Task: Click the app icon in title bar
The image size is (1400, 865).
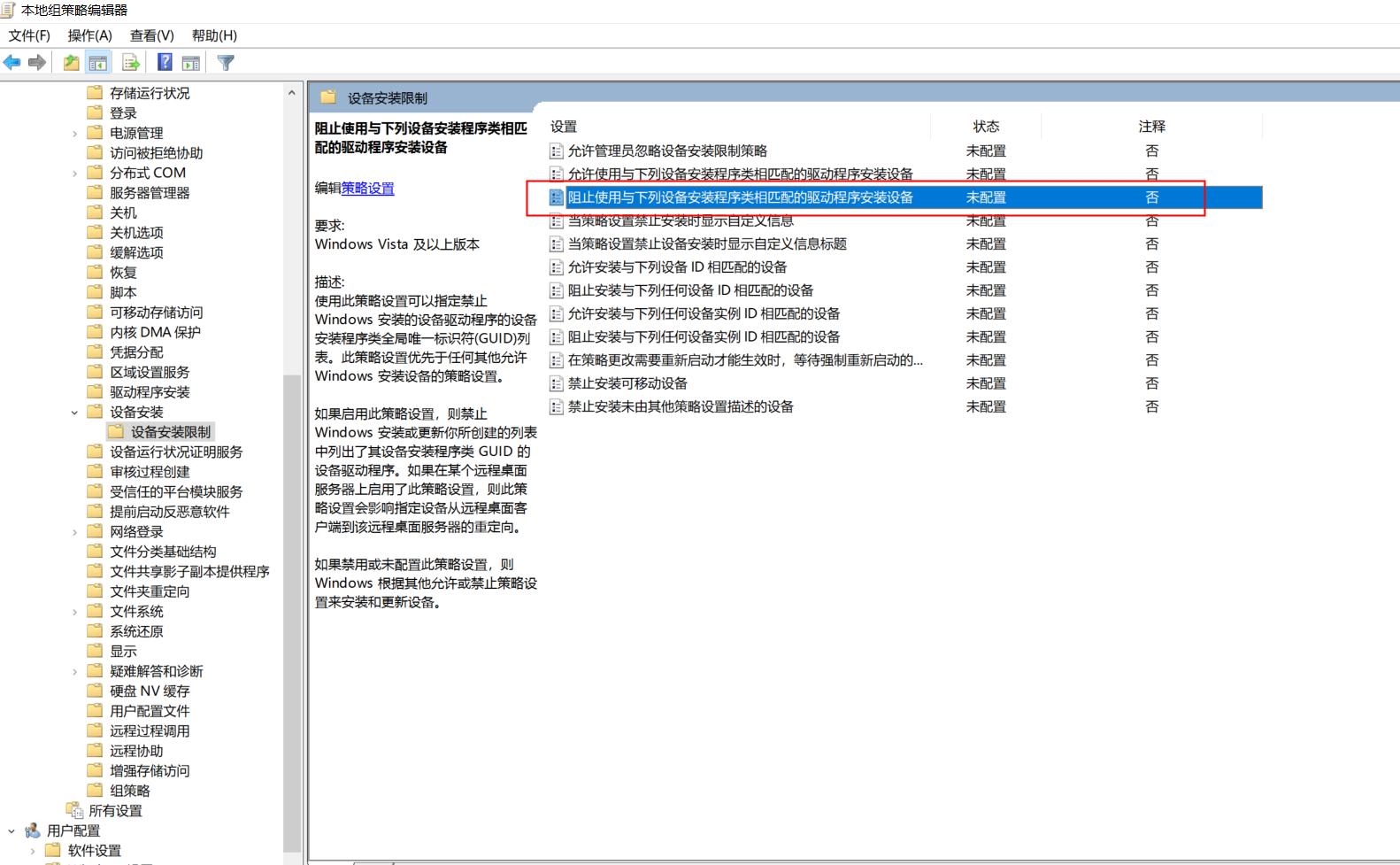Action: click(8, 10)
